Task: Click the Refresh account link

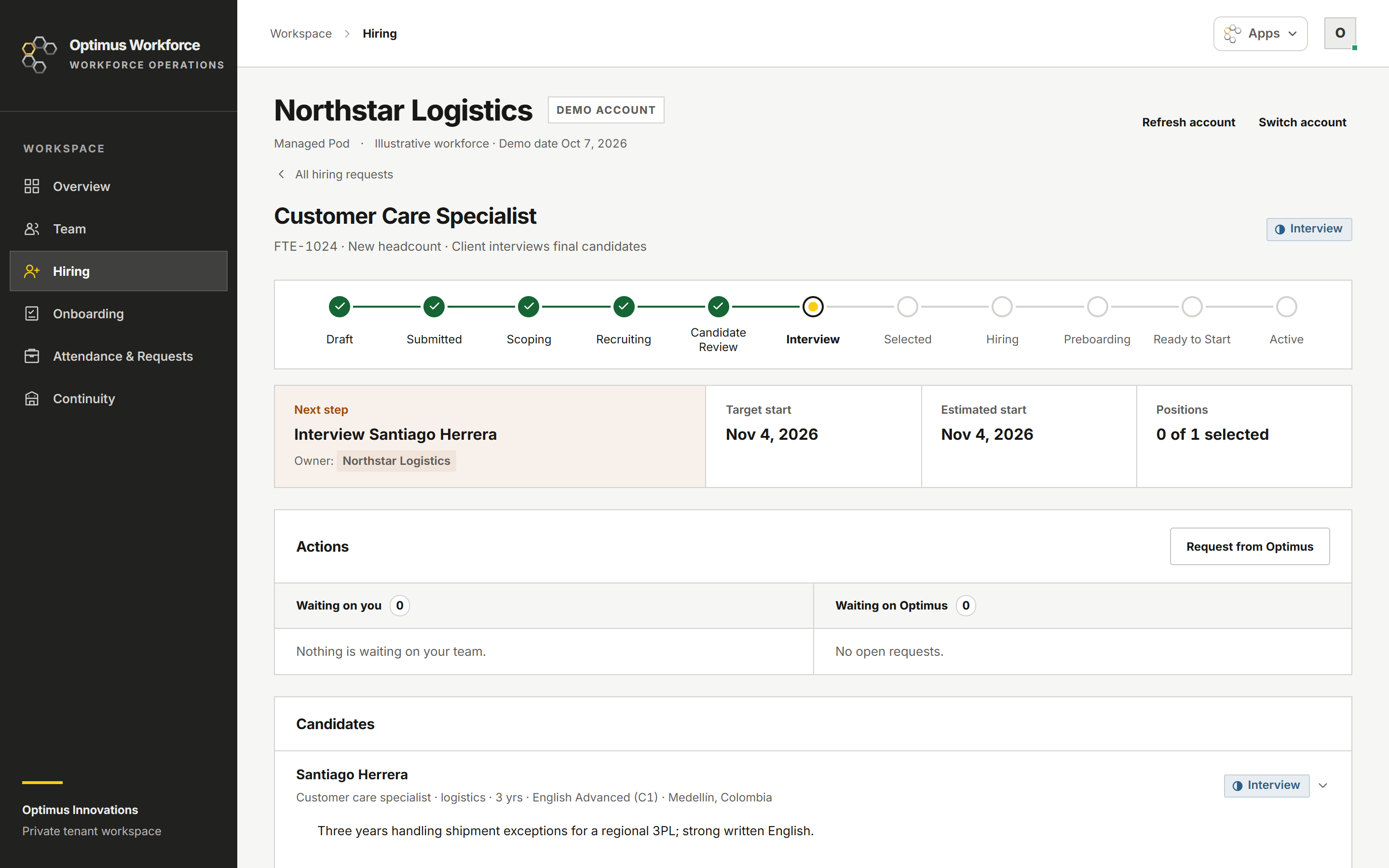Action: click(1188, 122)
